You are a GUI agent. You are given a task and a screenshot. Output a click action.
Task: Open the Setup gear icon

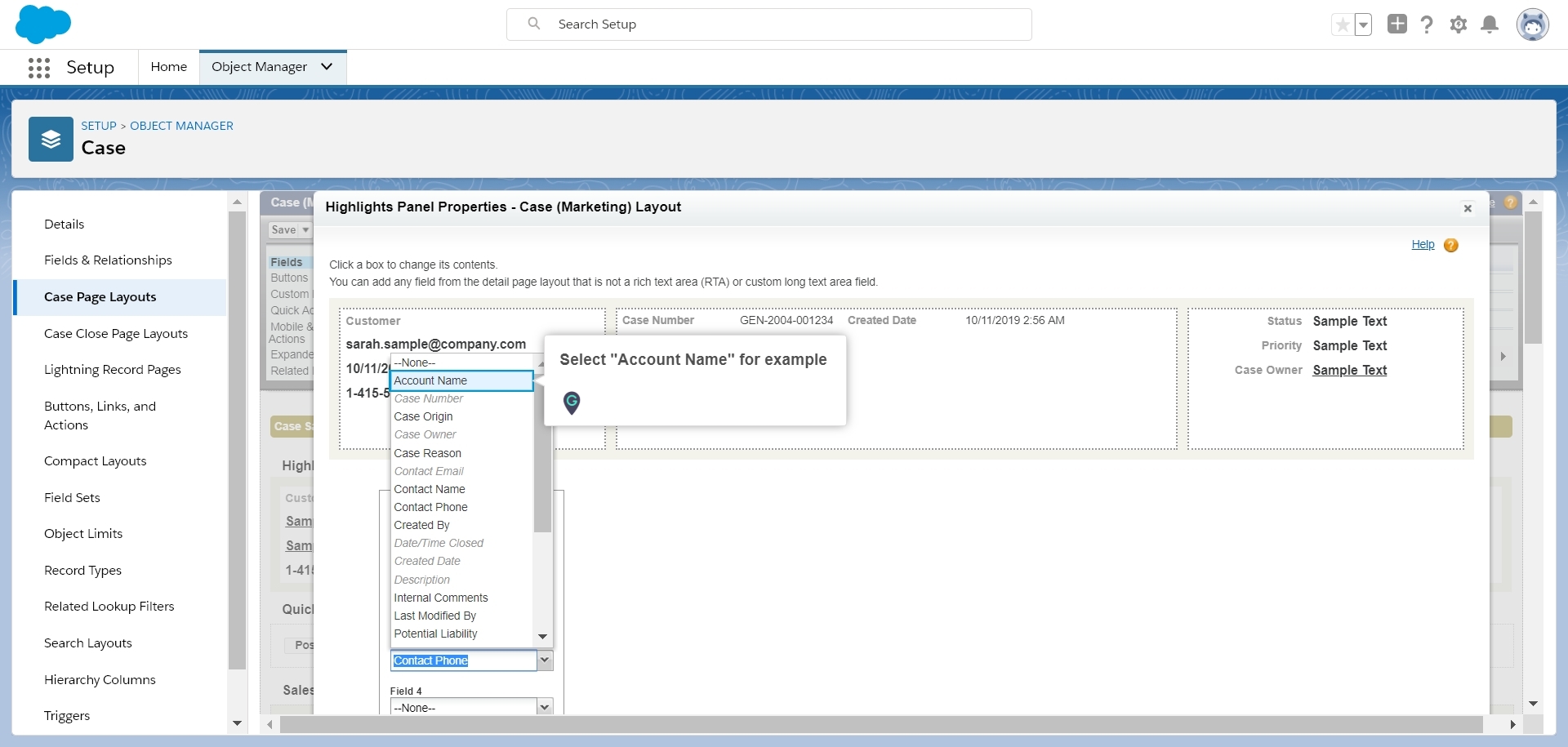1459,24
